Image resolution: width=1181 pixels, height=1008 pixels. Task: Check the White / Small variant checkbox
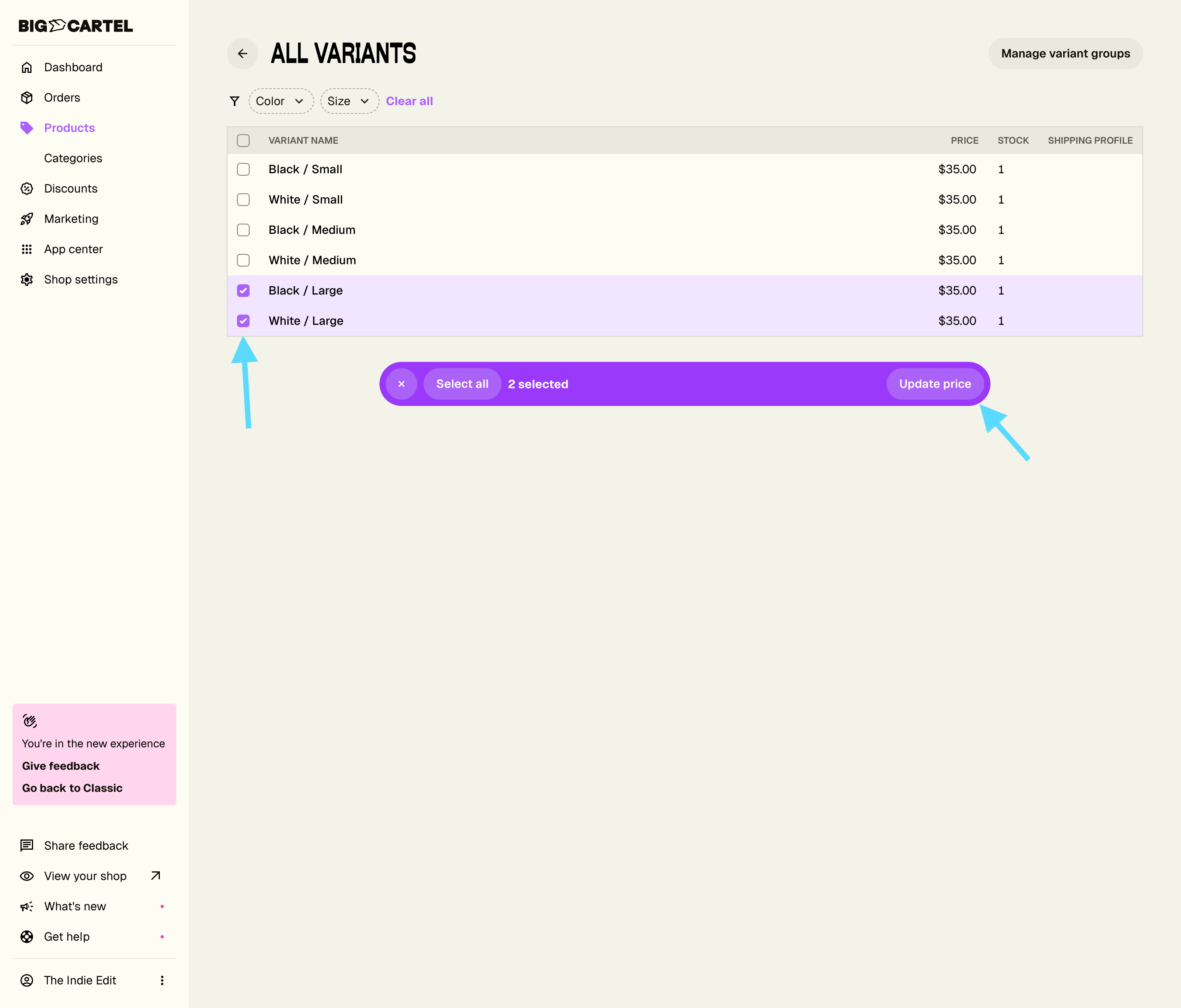[243, 200]
